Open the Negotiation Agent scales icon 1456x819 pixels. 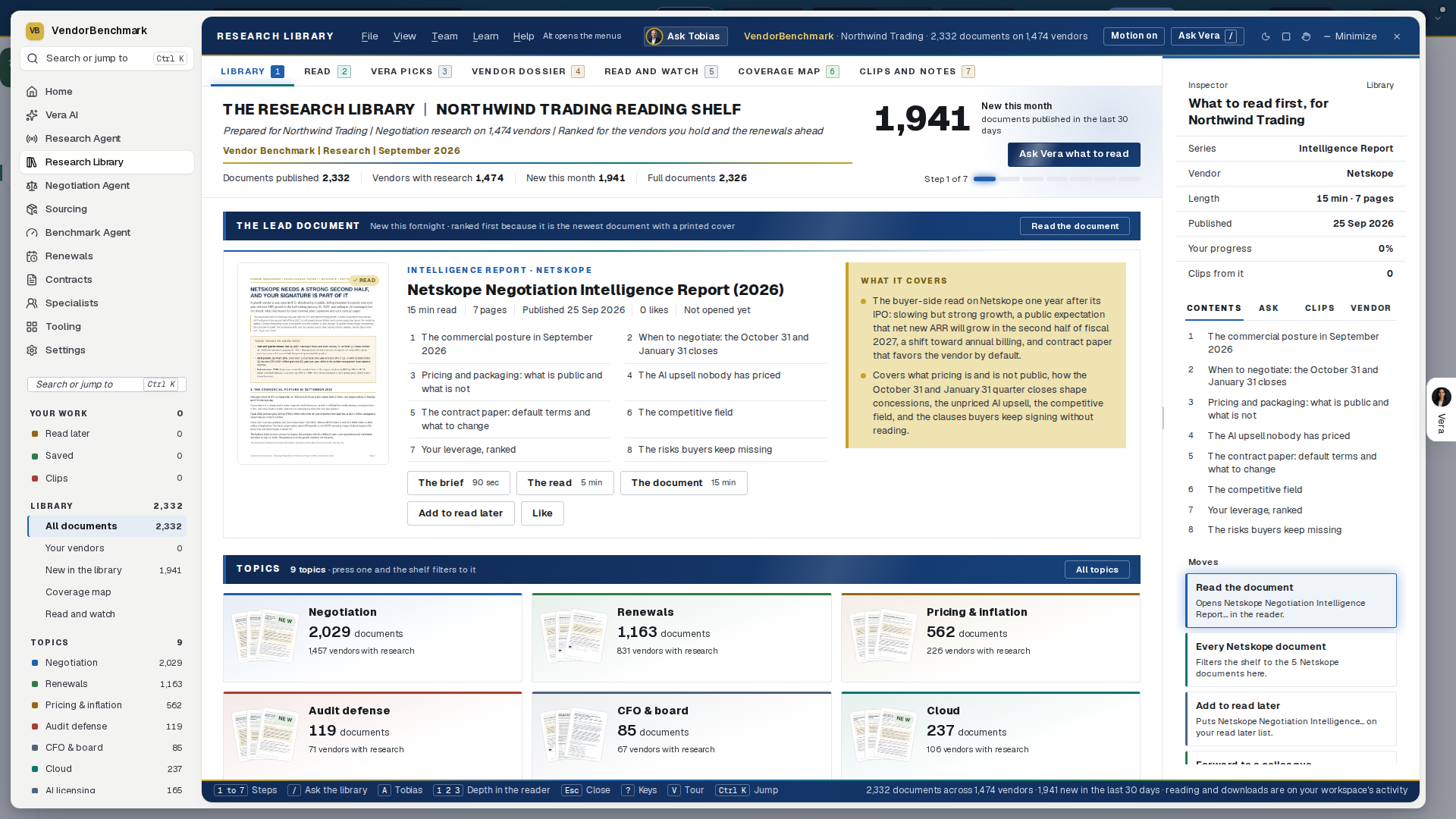32,186
